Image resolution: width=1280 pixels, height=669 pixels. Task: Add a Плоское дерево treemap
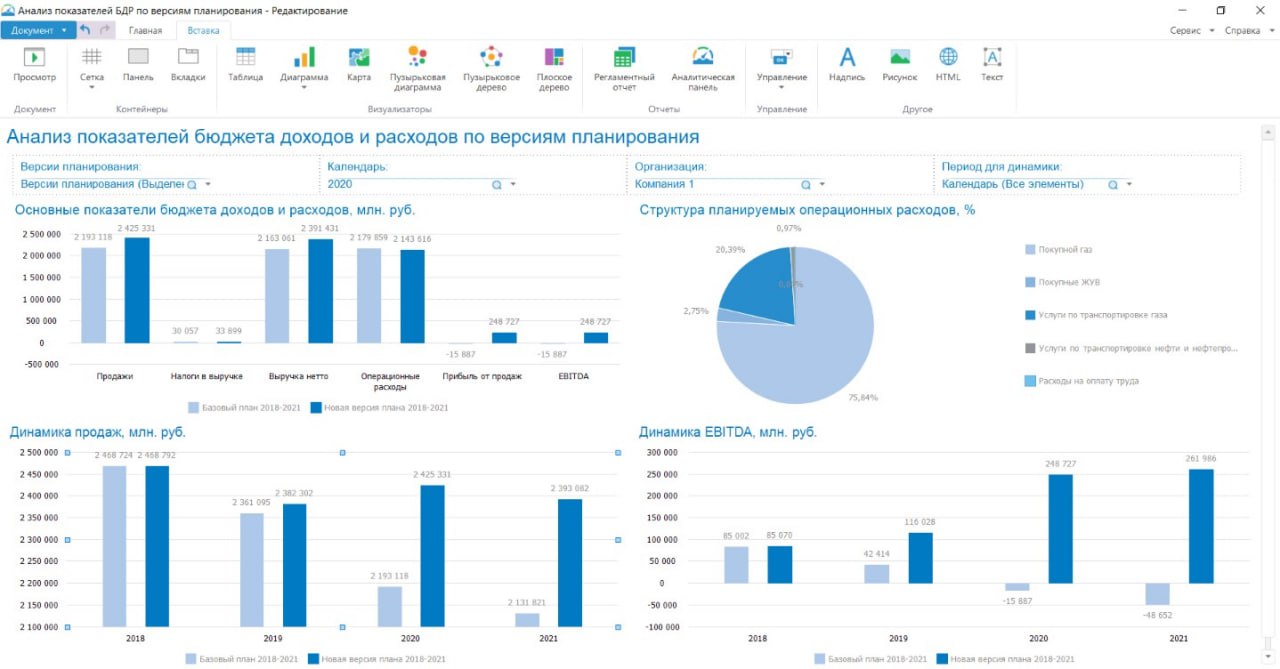[x=554, y=58]
